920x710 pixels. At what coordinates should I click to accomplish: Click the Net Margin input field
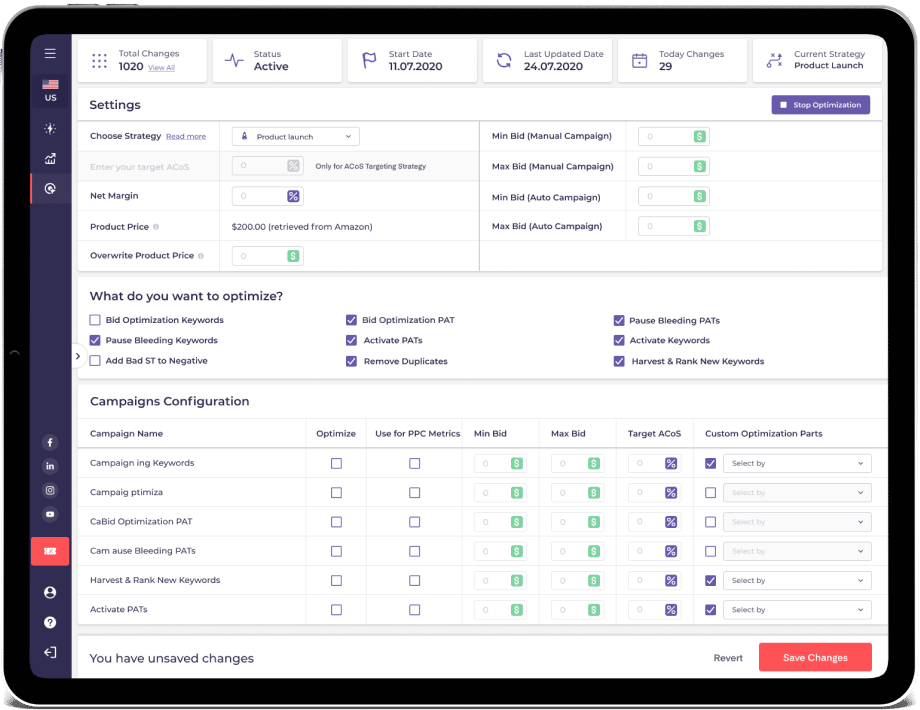click(x=259, y=196)
